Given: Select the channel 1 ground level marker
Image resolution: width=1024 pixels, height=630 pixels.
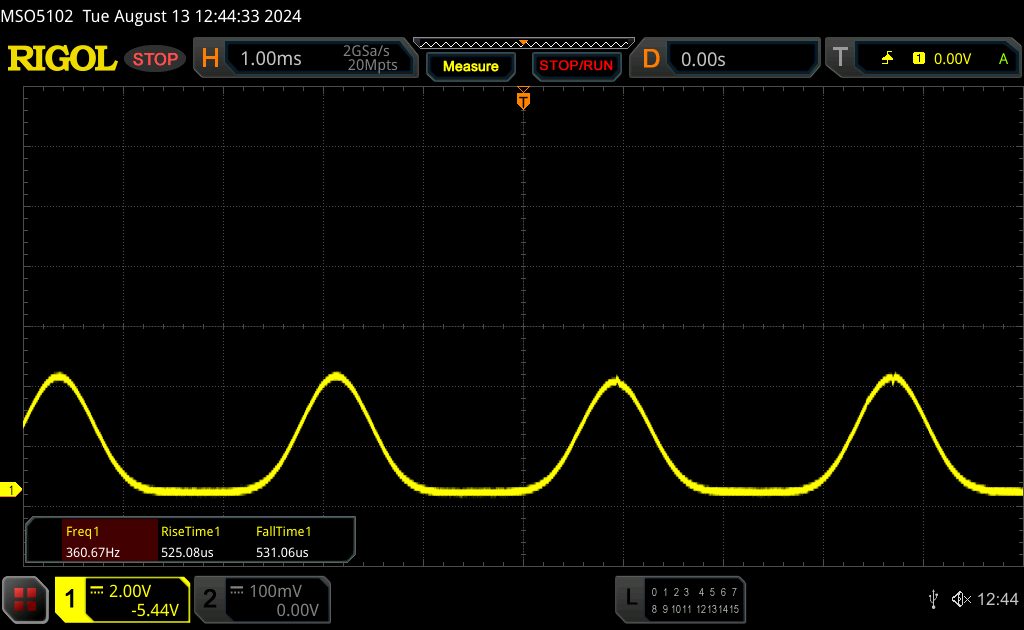Looking at the screenshot, I should tap(12, 489).
